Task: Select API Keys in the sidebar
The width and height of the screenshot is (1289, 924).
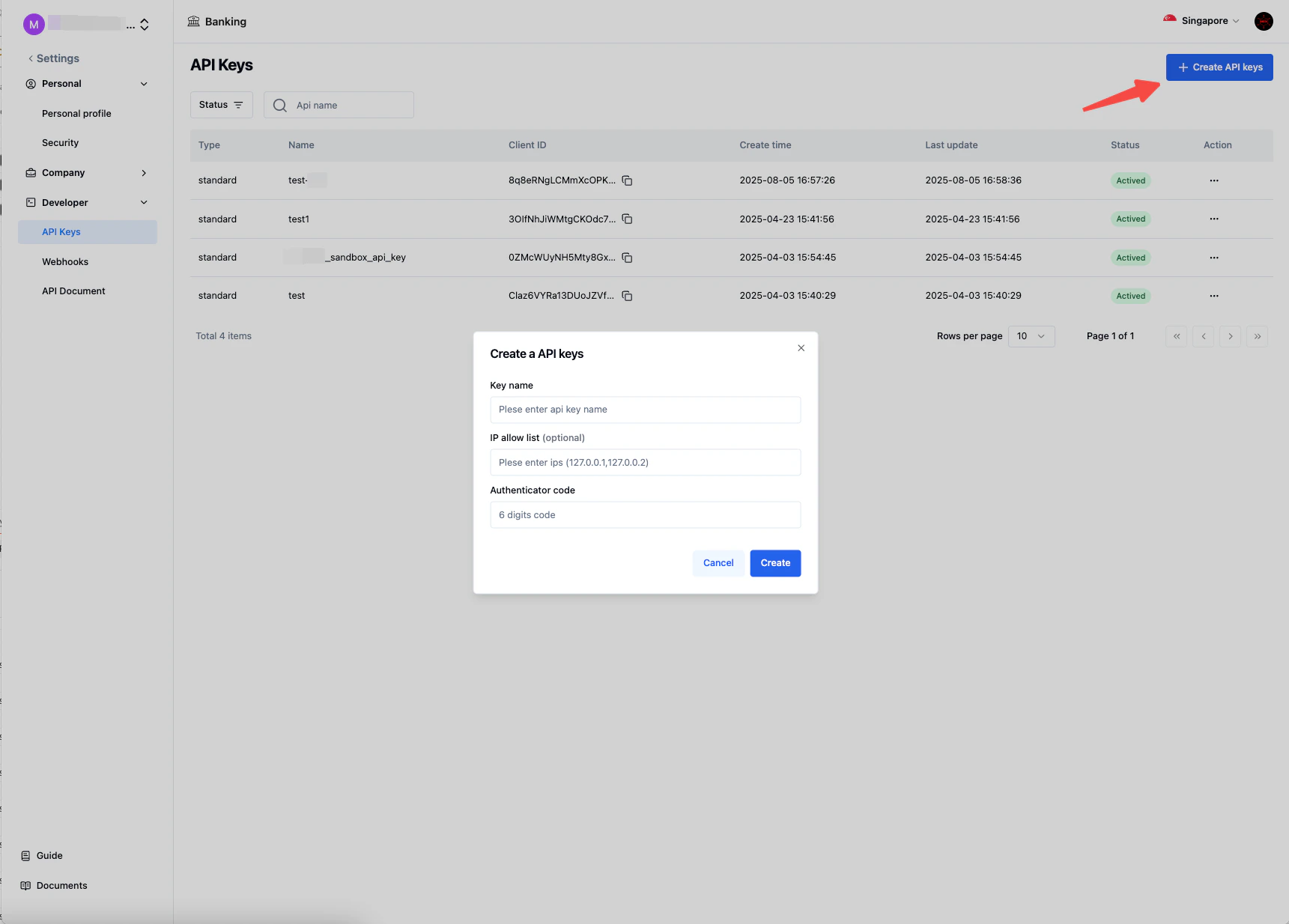Action: click(61, 231)
